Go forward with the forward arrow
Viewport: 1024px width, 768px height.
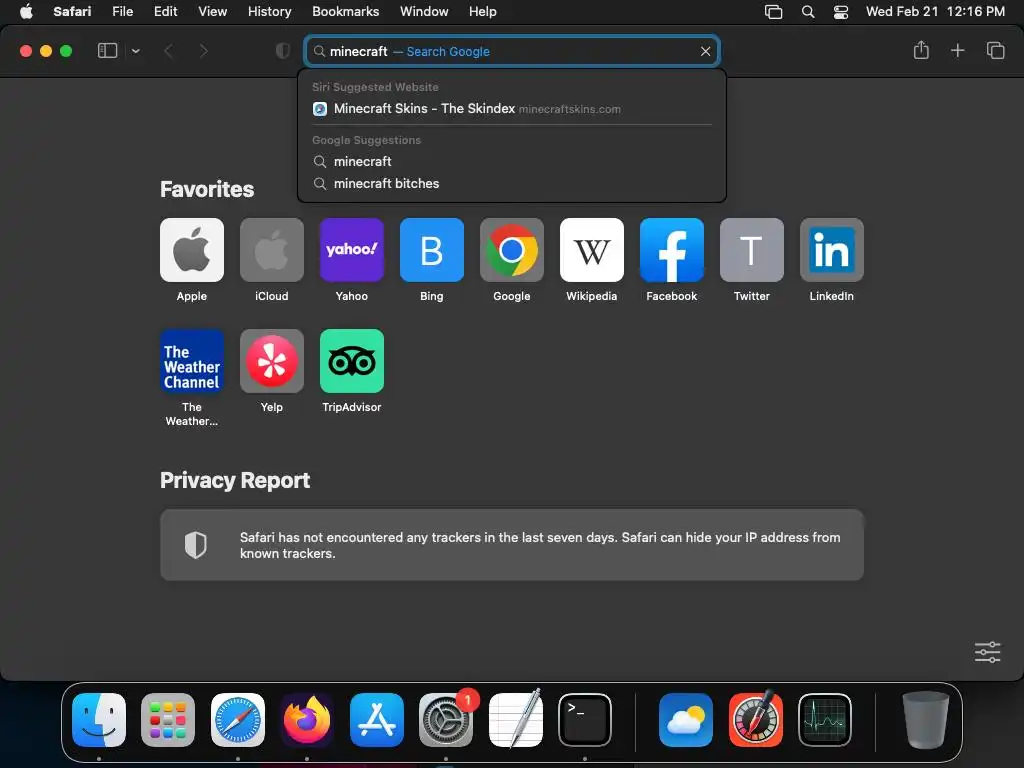tap(203, 51)
